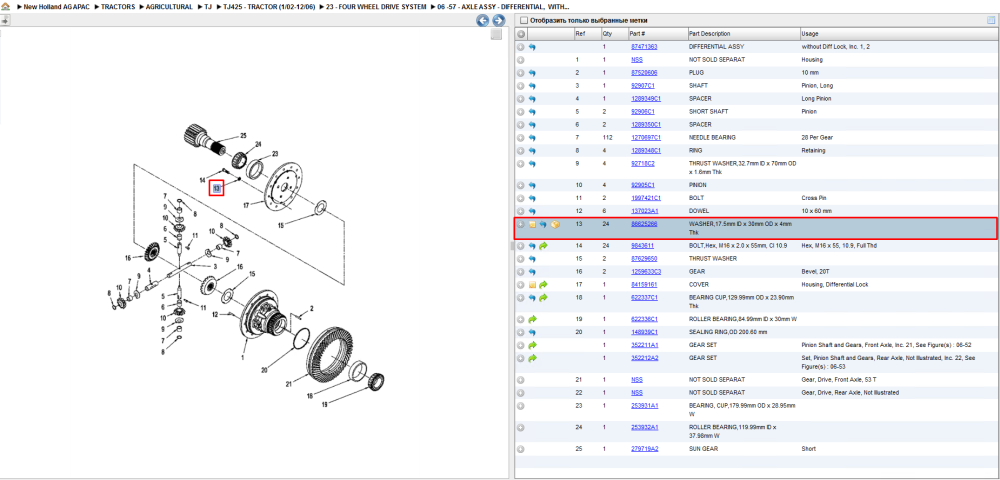Sort by Qty column header
This screenshot has width=1000, height=480.
coord(614,34)
